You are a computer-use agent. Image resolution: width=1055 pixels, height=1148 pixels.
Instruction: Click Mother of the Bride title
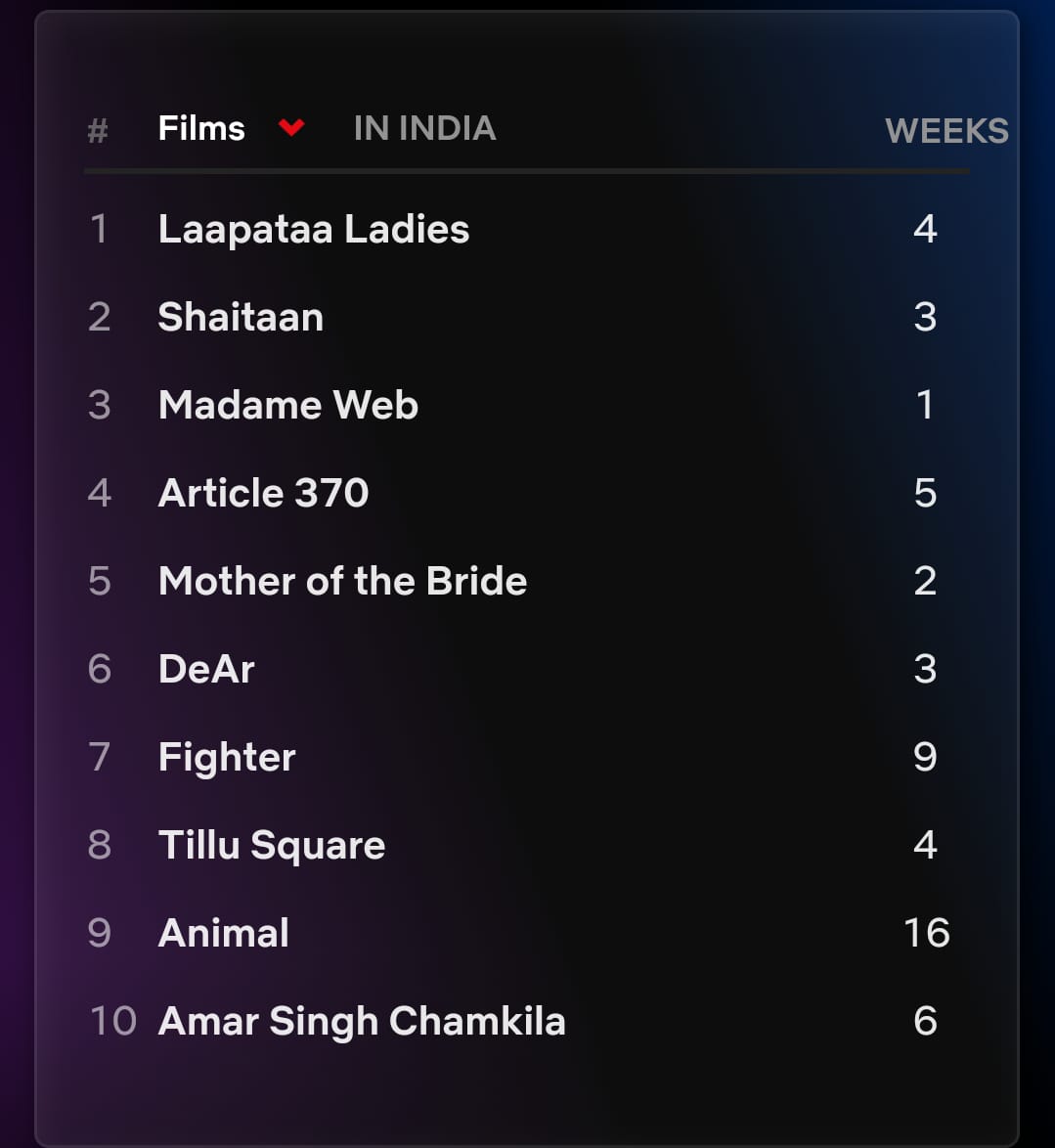342,581
